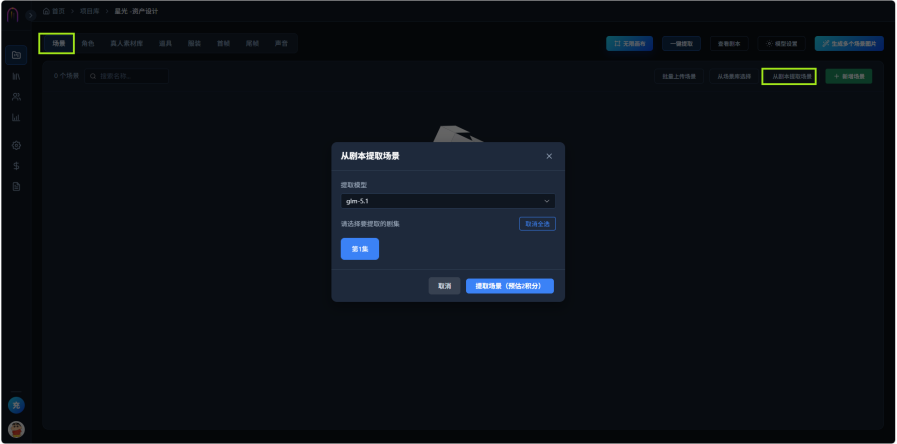Click the sidebar expand arrow near logo

click(30, 15)
